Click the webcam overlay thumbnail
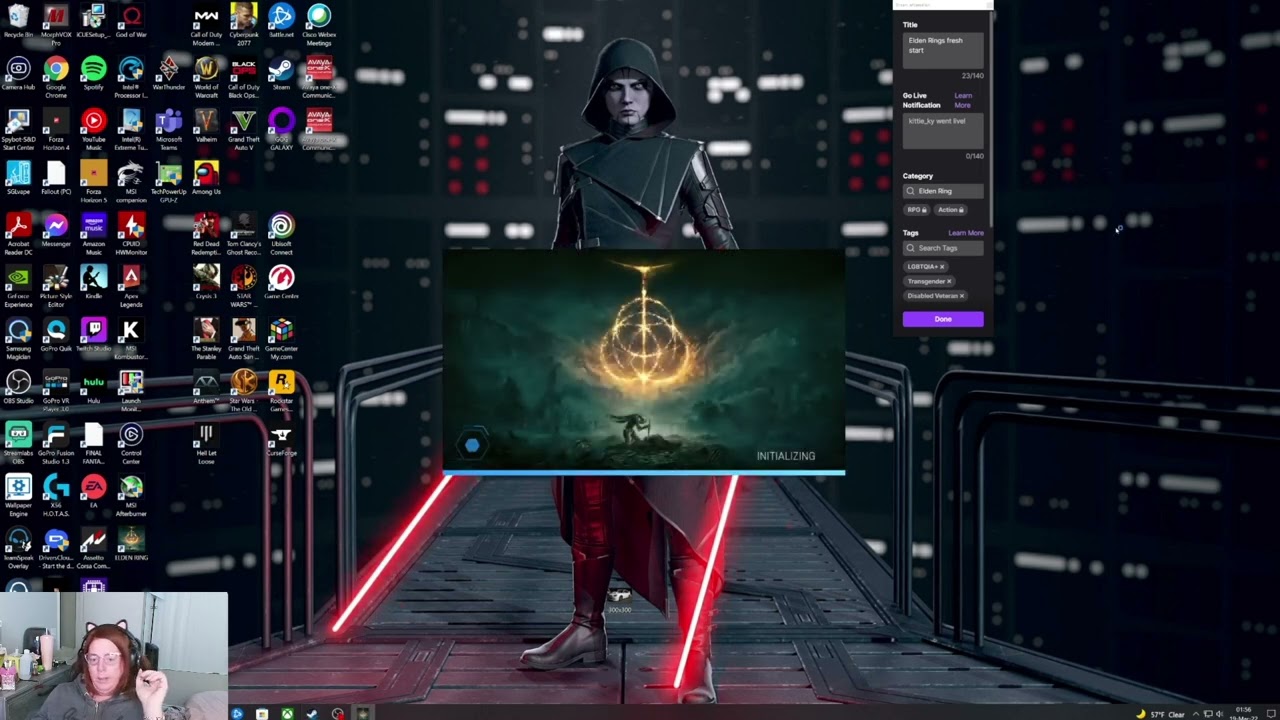 pyautogui.click(x=114, y=655)
